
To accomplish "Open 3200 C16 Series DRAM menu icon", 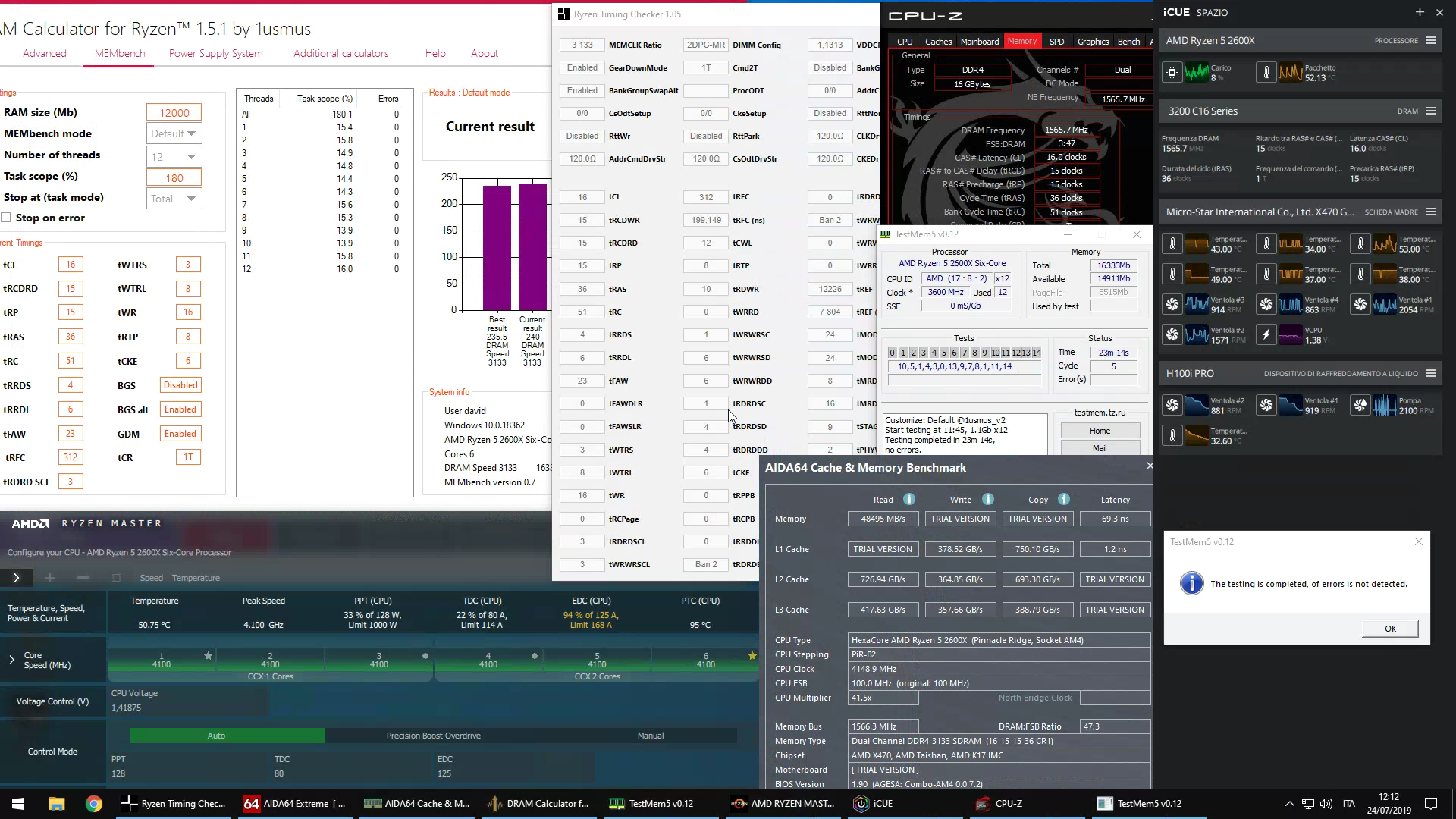I will [x=1430, y=111].
